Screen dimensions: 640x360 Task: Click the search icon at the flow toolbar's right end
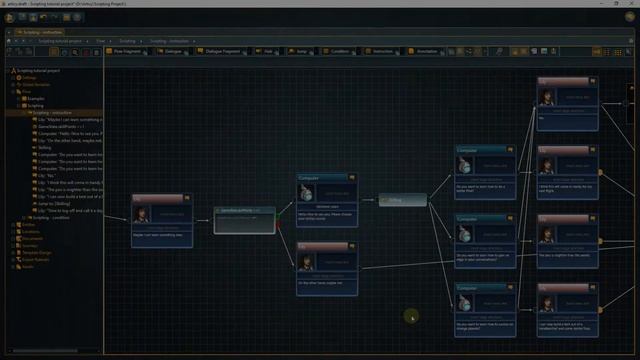tap(629, 52)
